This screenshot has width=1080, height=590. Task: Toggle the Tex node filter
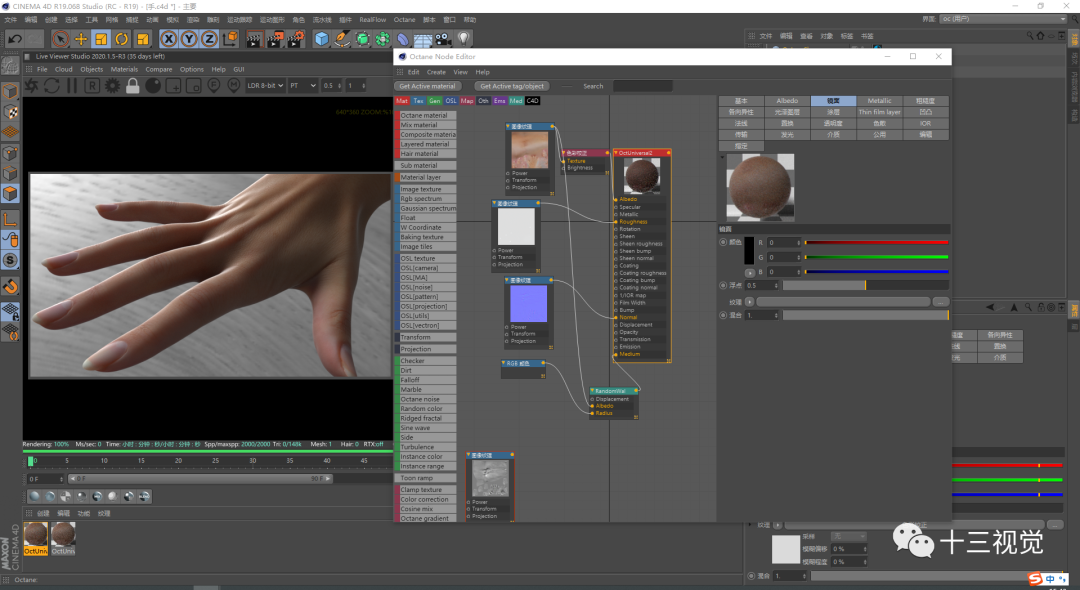pos(419,101)
